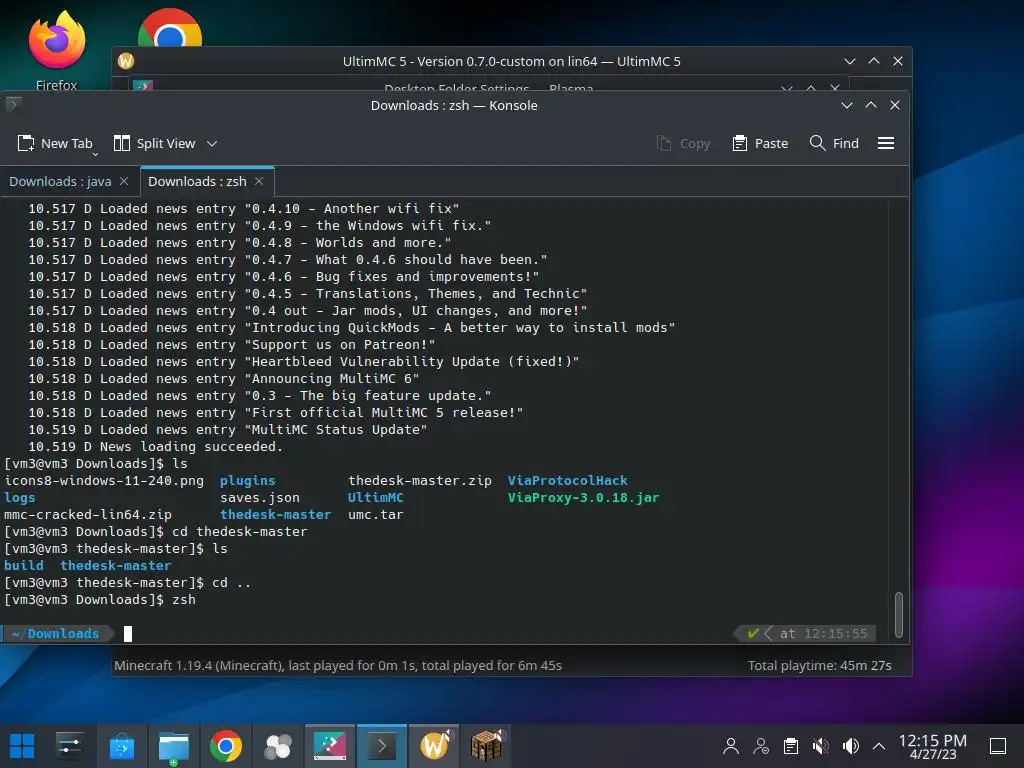Click the muted audio tray icon

pyautogui.click(x=821, y=746)
